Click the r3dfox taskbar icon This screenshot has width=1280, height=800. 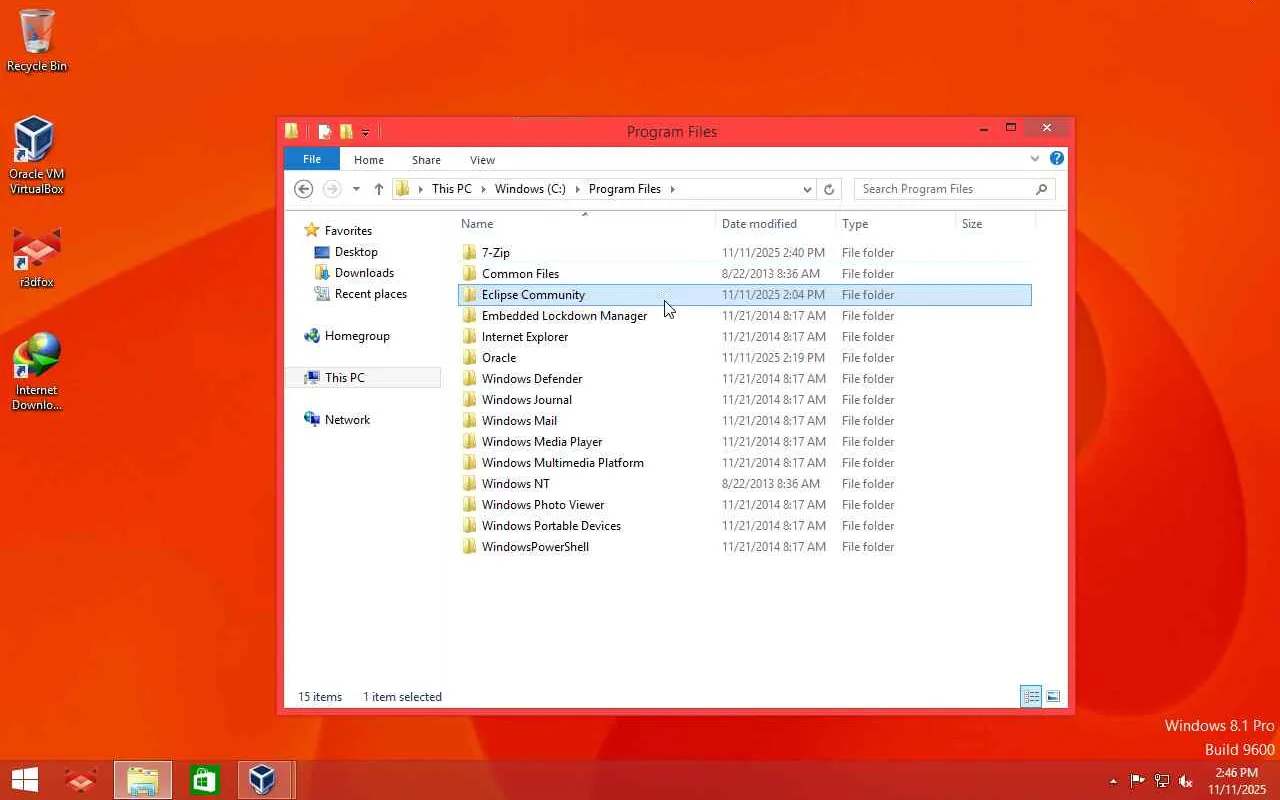pyautogui.click(x=81, y=780)
